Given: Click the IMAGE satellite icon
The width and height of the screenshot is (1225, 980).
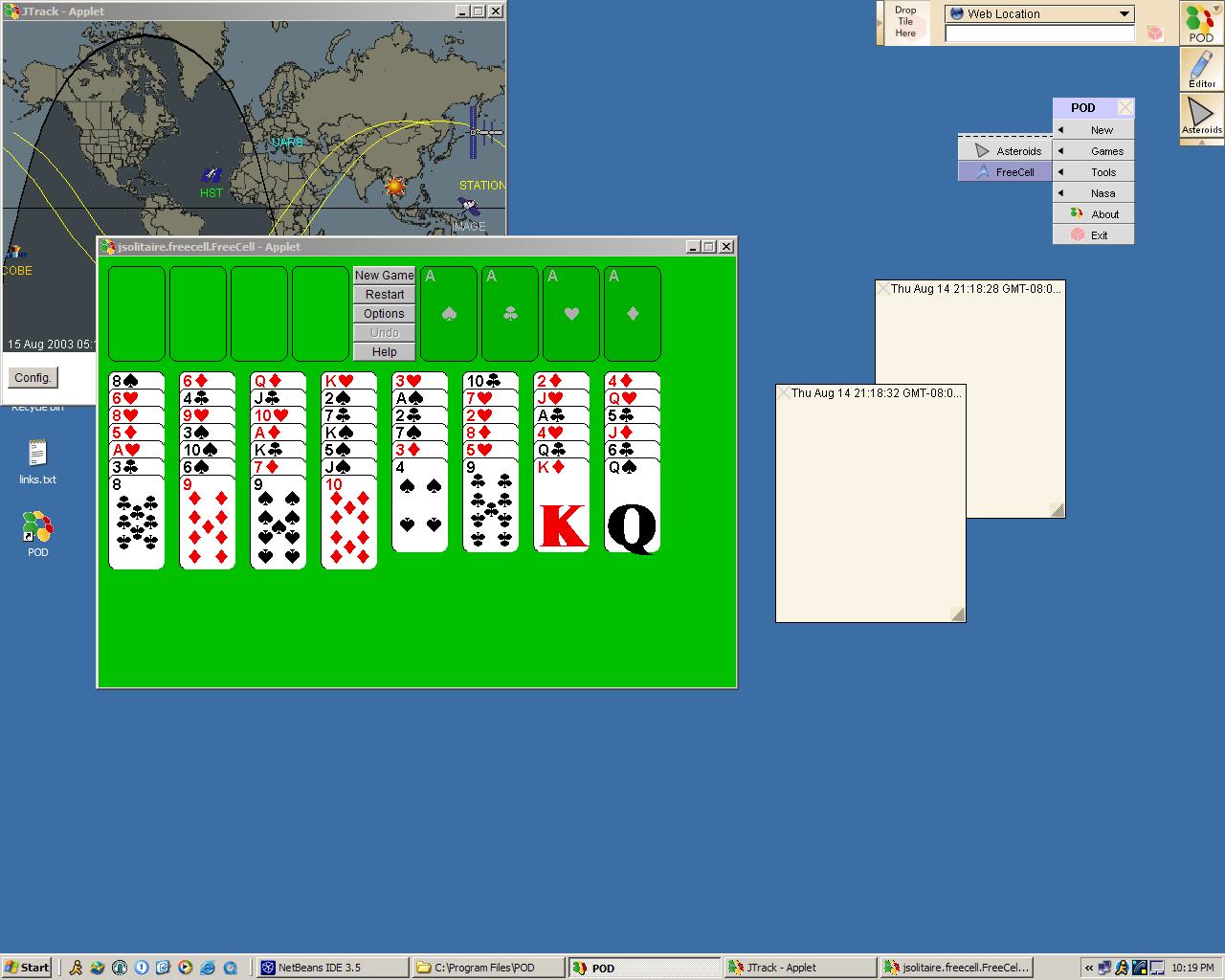Looking at the screenshot, I should pos(468,208).
